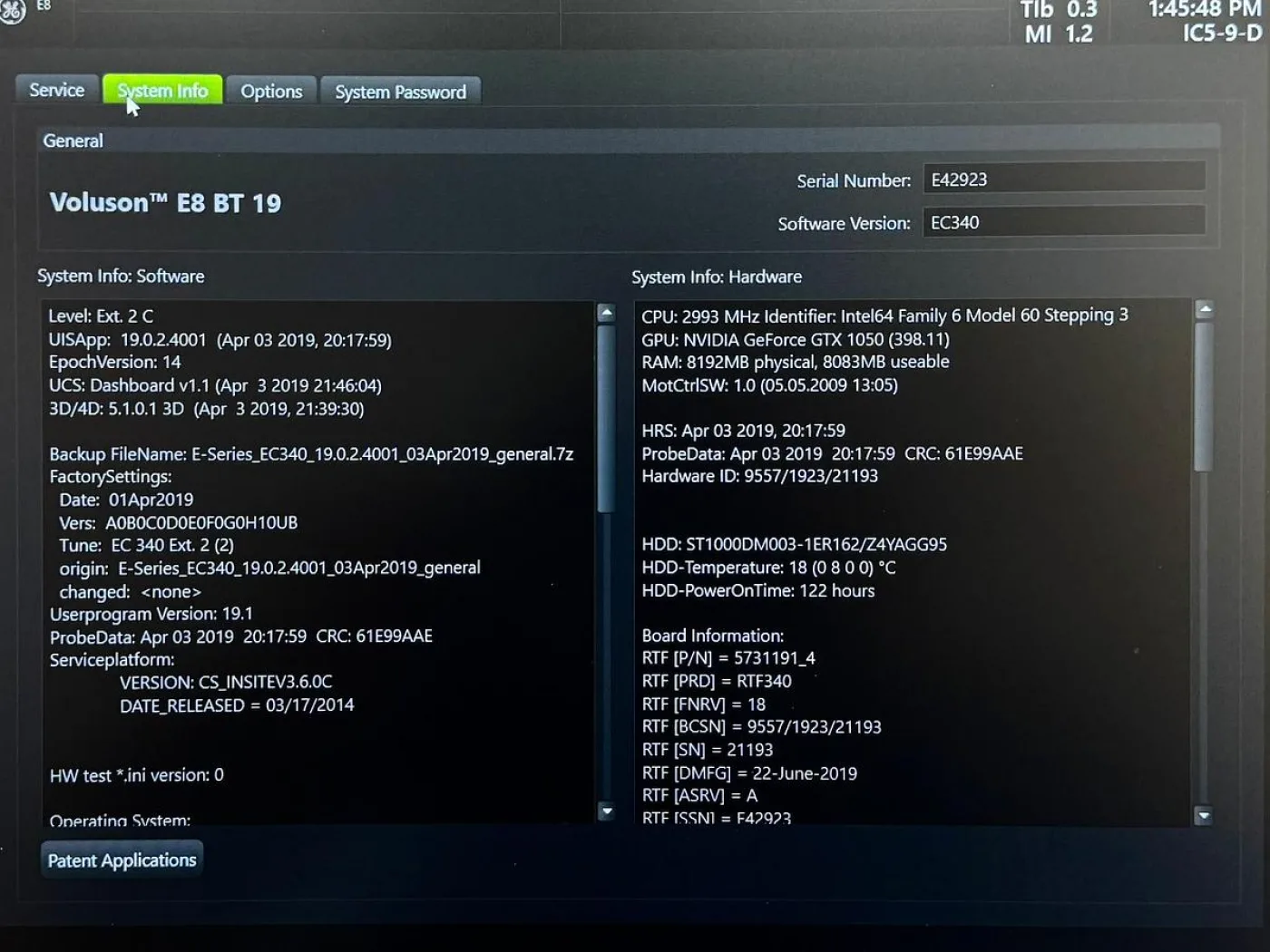Screen dimensions: 1270x952
Task: Click the hardware panel scrollbar thumb
Action: (x=1204, y=396)
